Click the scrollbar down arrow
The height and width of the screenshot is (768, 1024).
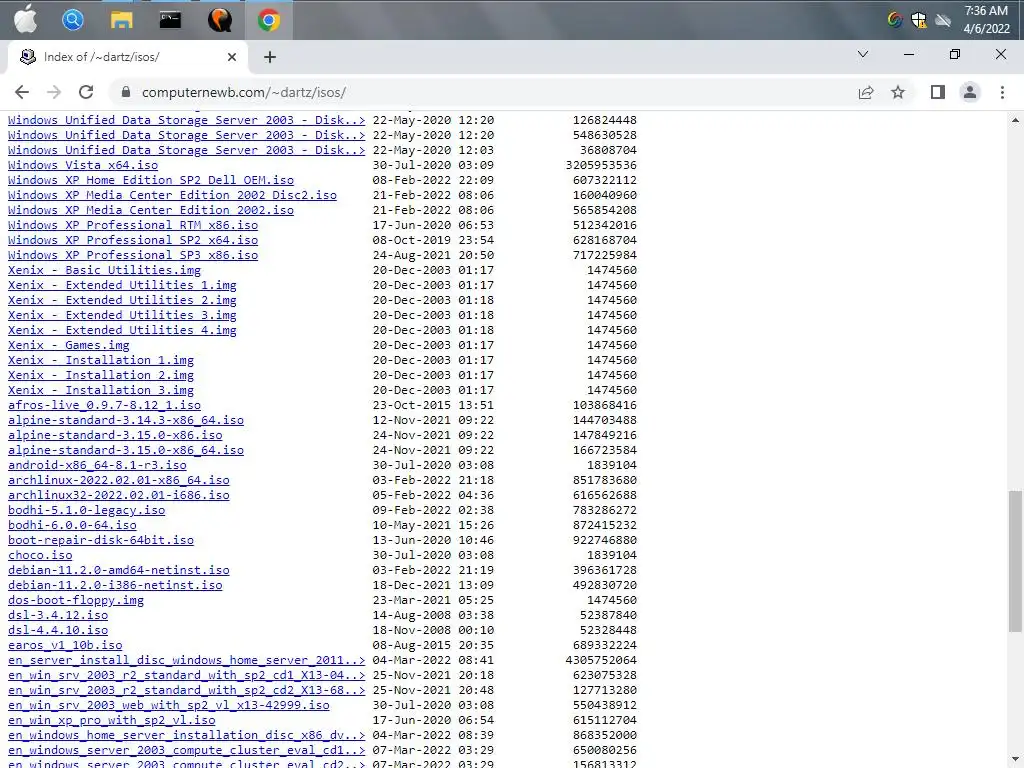tap(1015, 760)
